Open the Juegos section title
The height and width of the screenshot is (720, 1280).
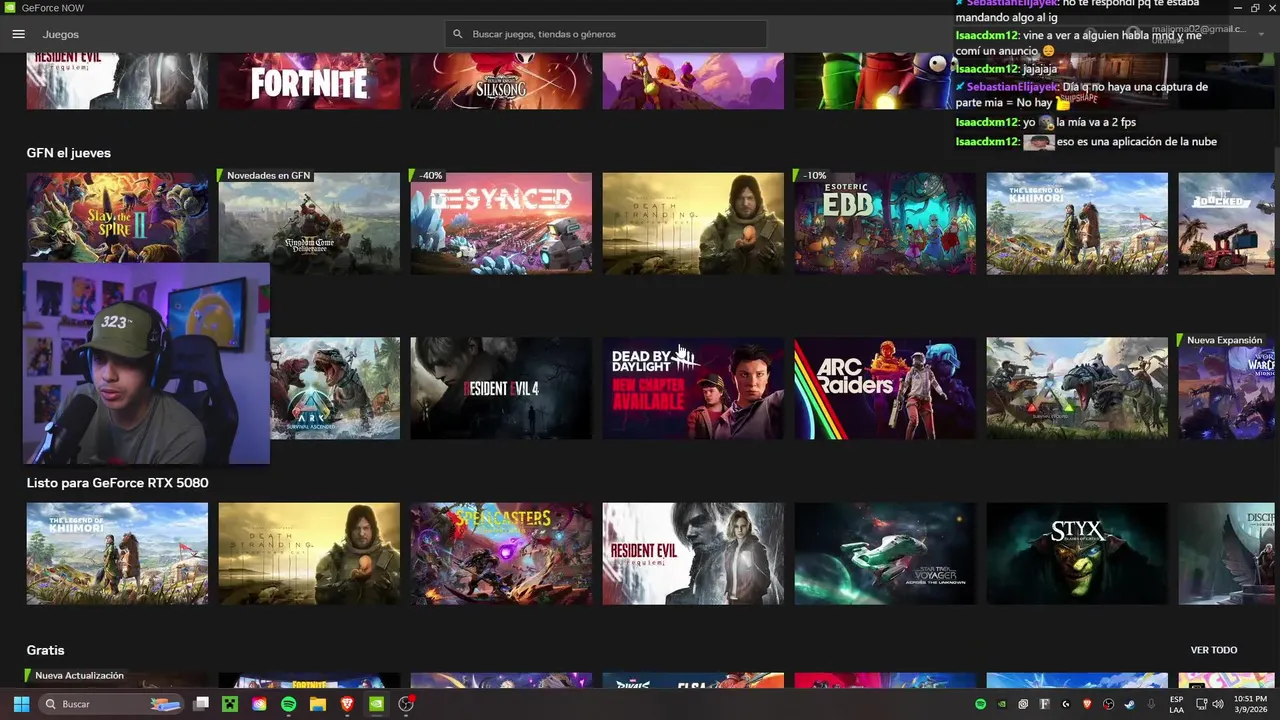click(61, 34)
